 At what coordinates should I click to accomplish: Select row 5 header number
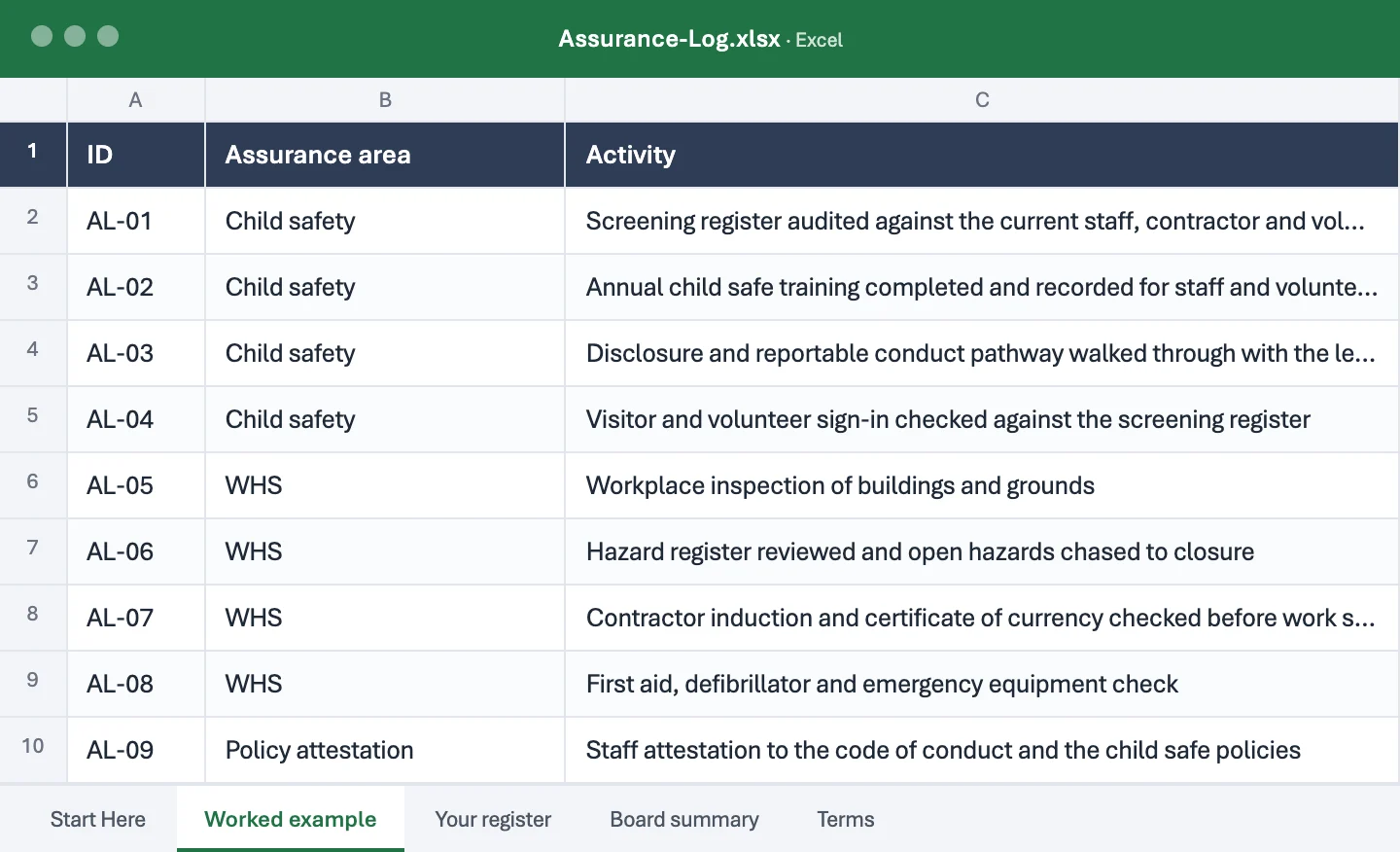pyautogui.click(x=33, y=418)
